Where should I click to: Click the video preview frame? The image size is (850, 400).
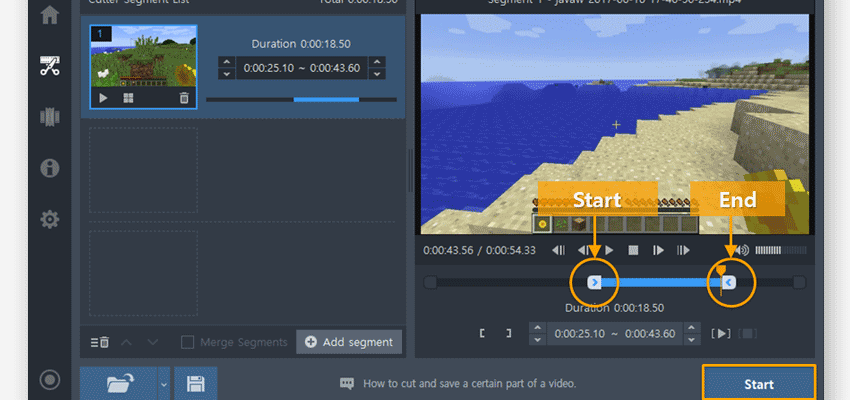tap(615, 124)
